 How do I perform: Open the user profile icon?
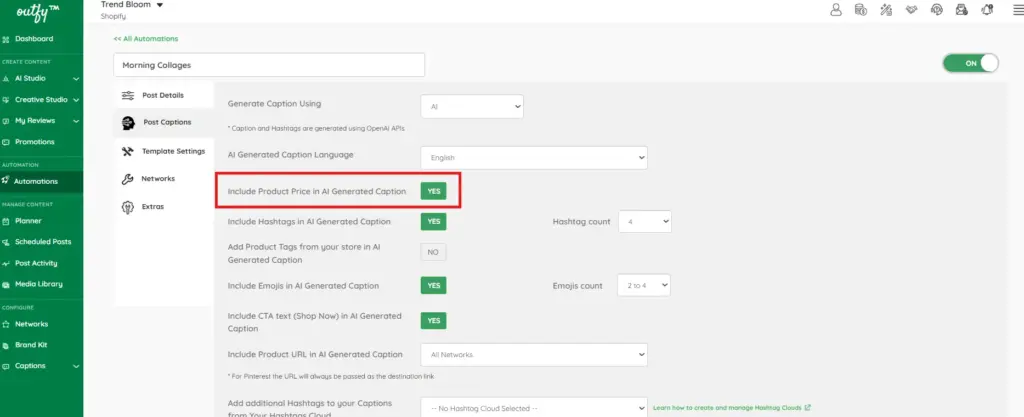[835, 9]
